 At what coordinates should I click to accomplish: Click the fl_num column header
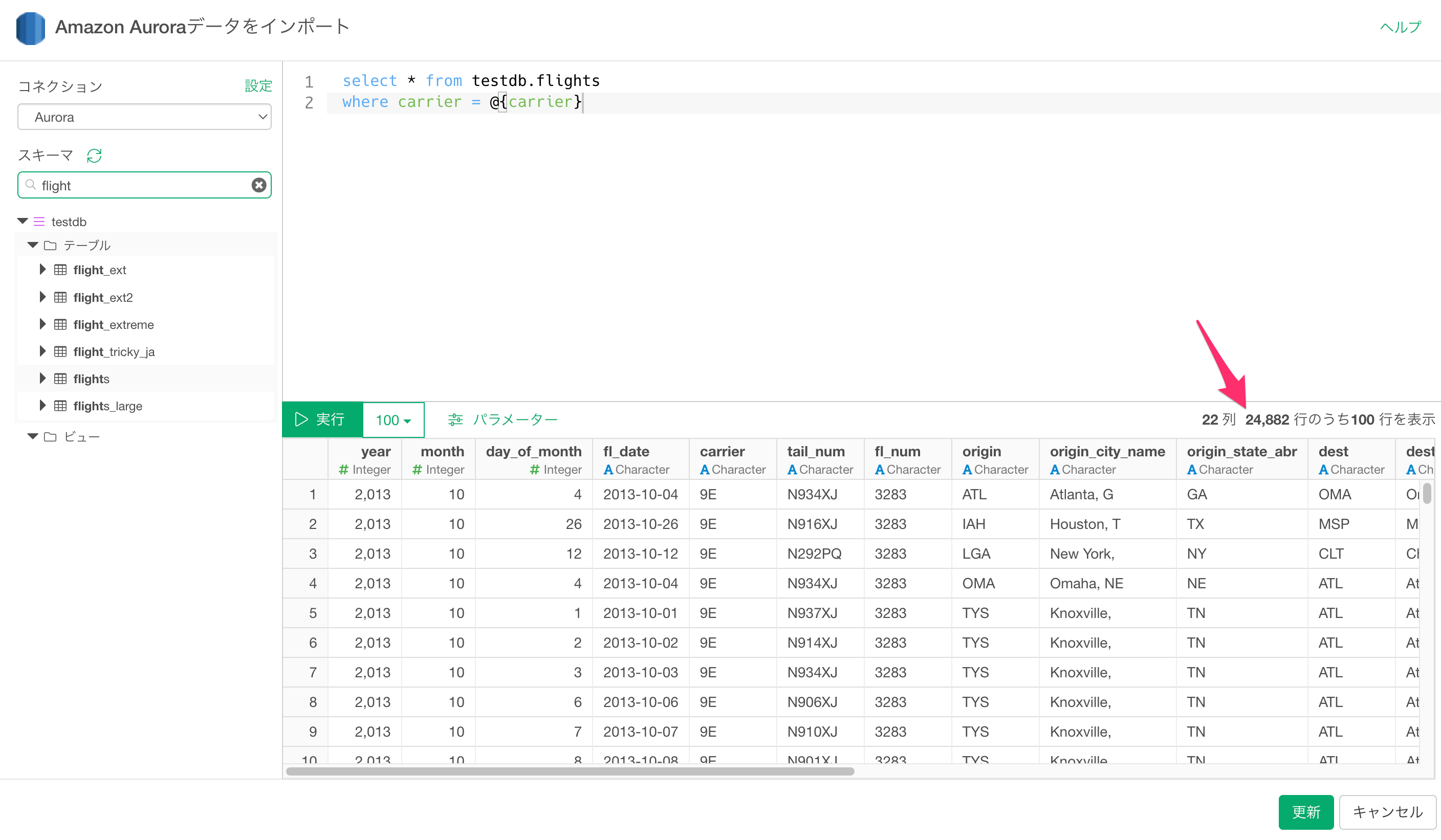pyautogui.click(x=908, y=459)
